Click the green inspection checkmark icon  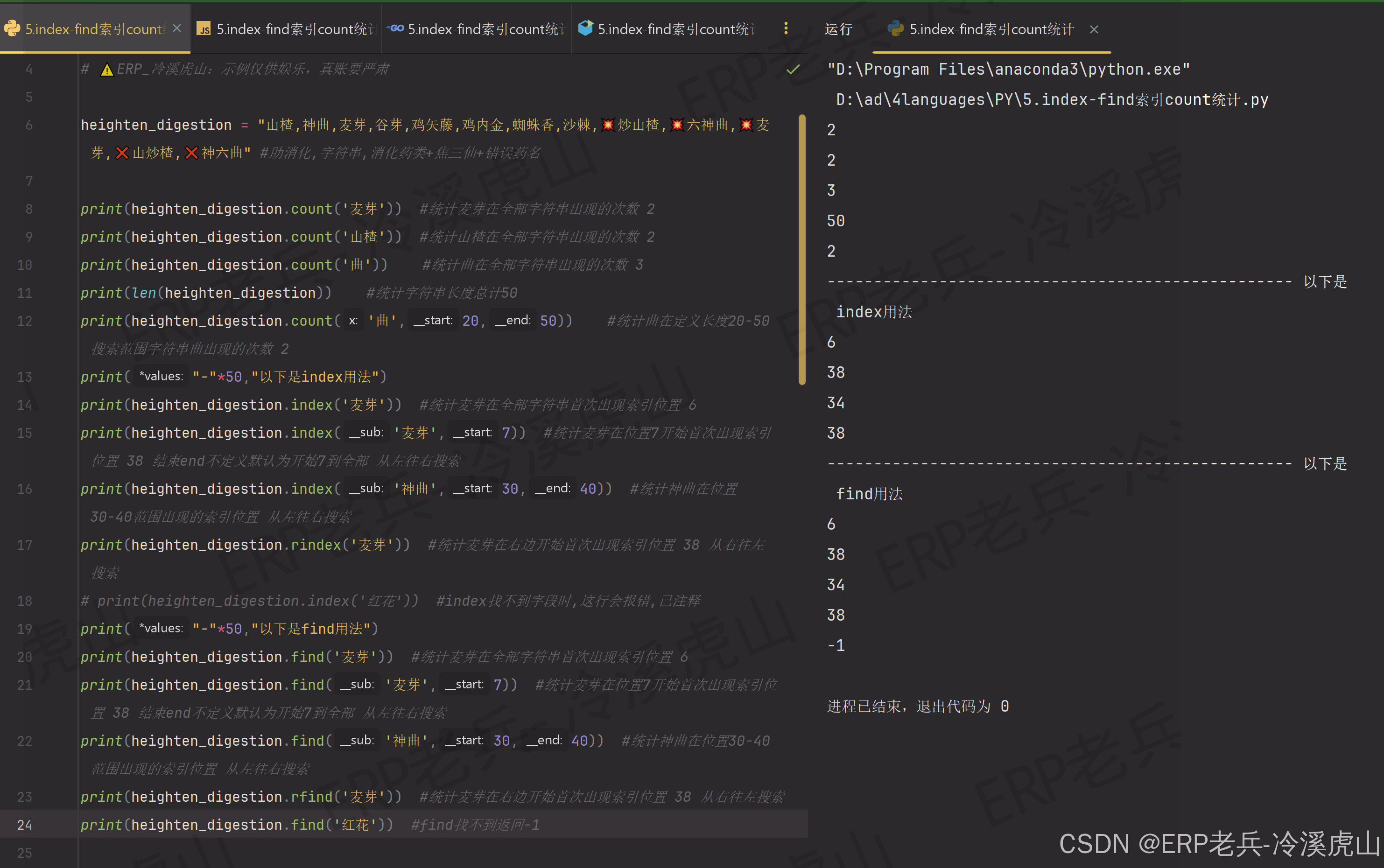794,70
